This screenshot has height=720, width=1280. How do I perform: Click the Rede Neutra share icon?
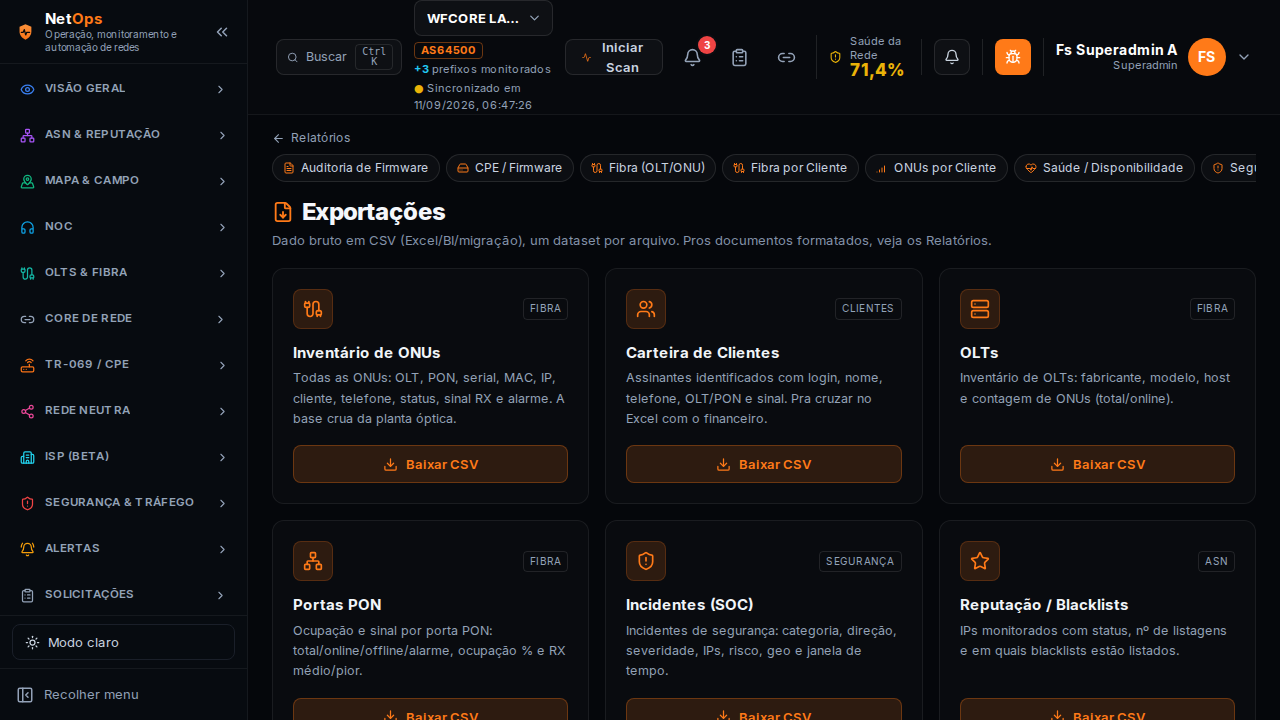(28, 411)
